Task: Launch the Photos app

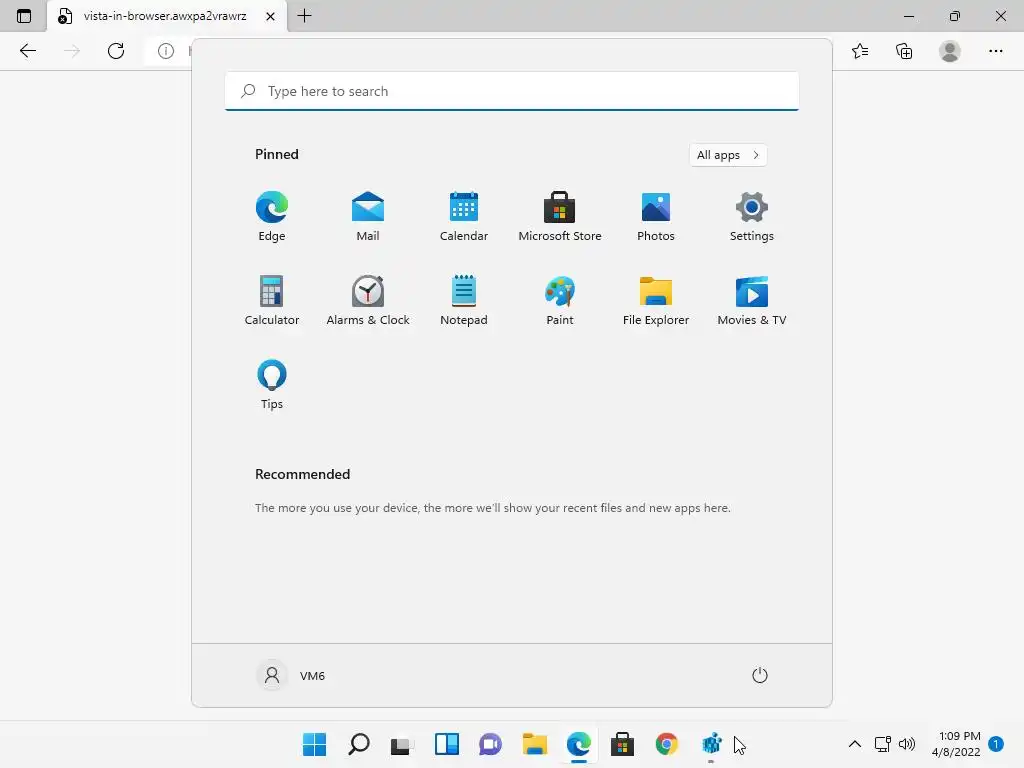Action: pyautogui.click(x=656, y=216)
